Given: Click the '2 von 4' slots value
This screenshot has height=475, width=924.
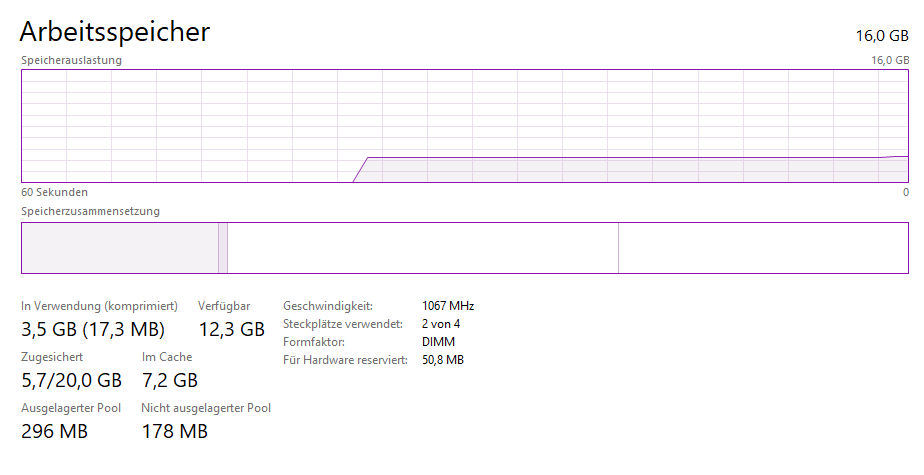Looking at the screenshot, I should click(442, 324).
